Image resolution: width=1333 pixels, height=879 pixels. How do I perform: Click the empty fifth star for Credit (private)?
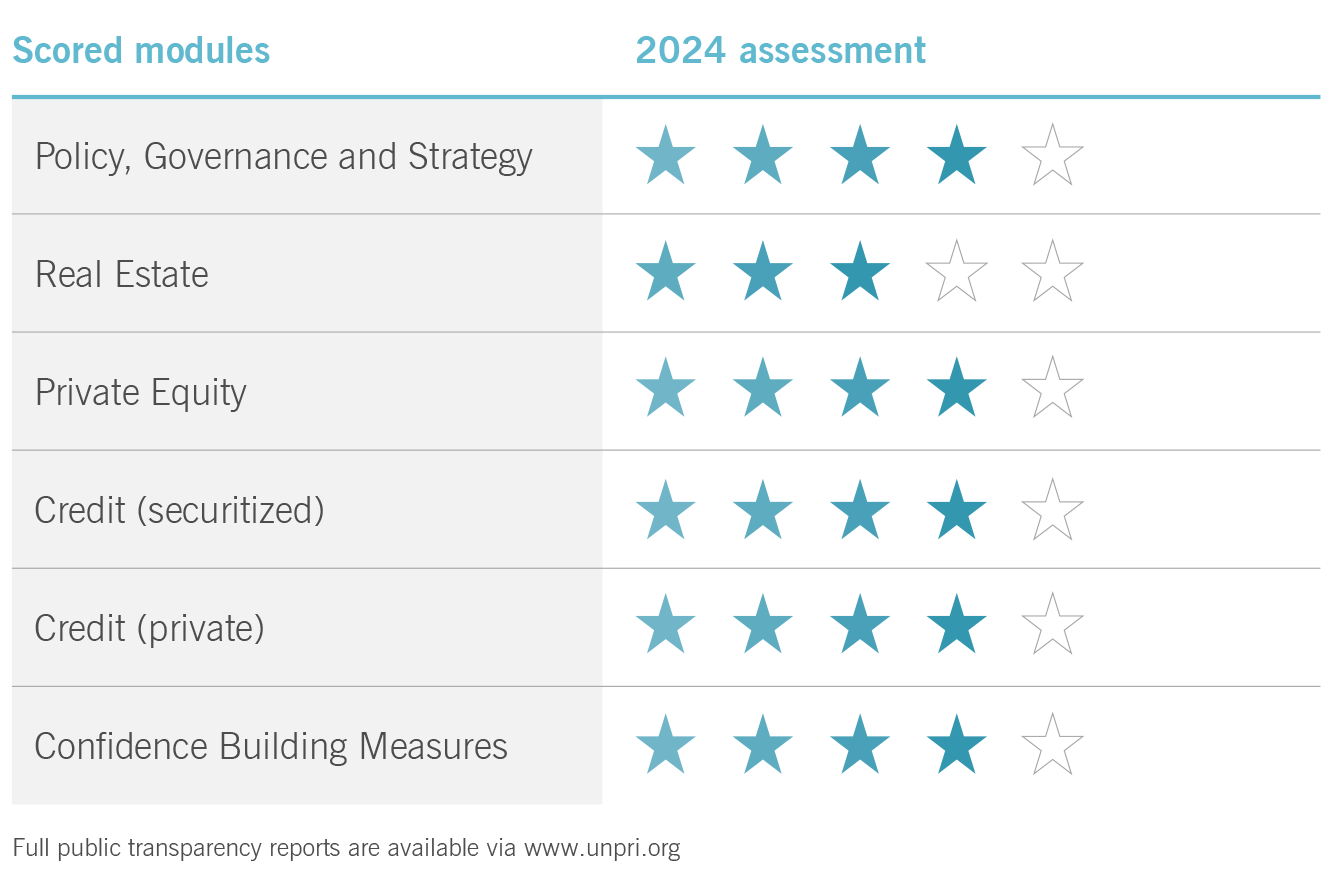(1053, 625)
